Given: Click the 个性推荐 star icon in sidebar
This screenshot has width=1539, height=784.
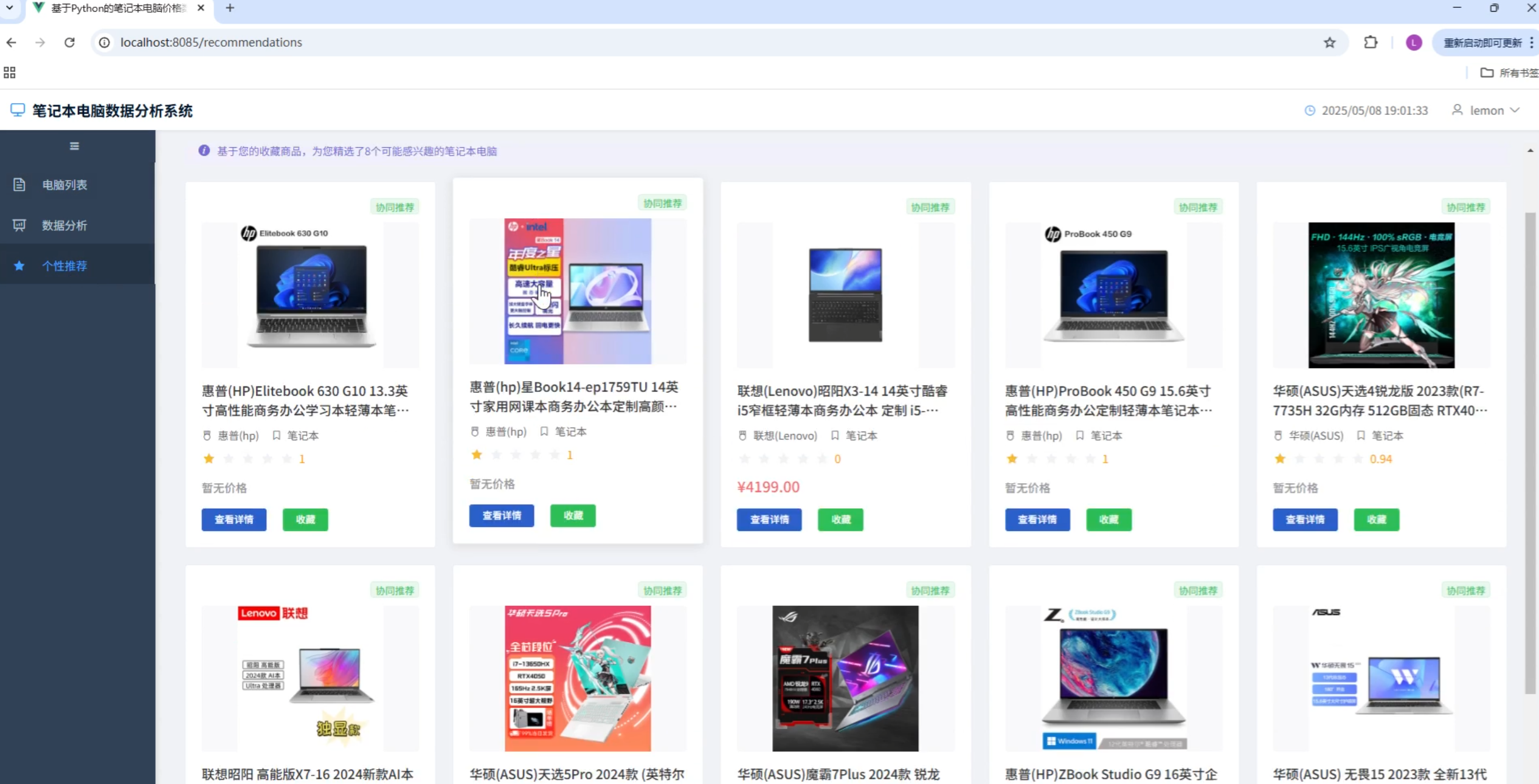Looking at the screenshot, I should [x=19, y=266].
